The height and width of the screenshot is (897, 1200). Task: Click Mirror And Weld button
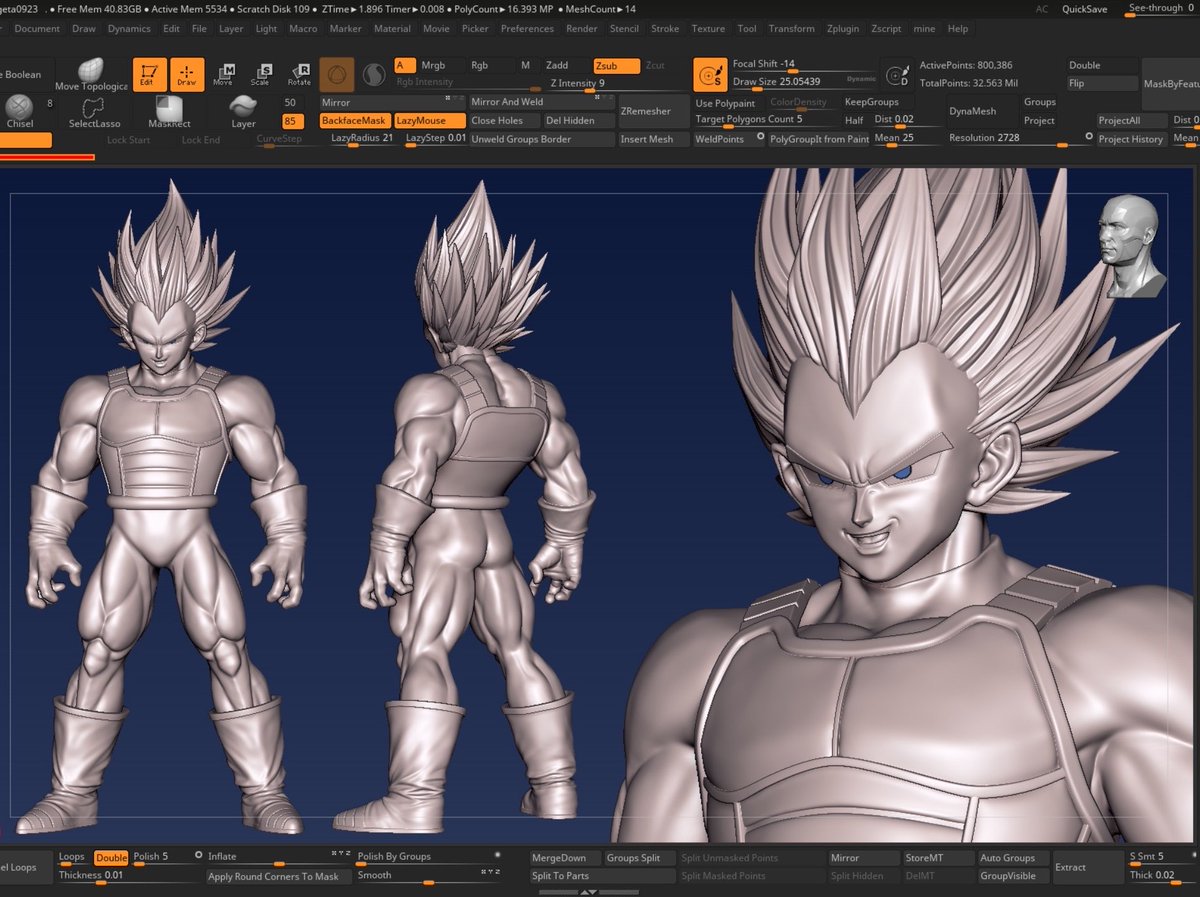click(x=541, y=102)
